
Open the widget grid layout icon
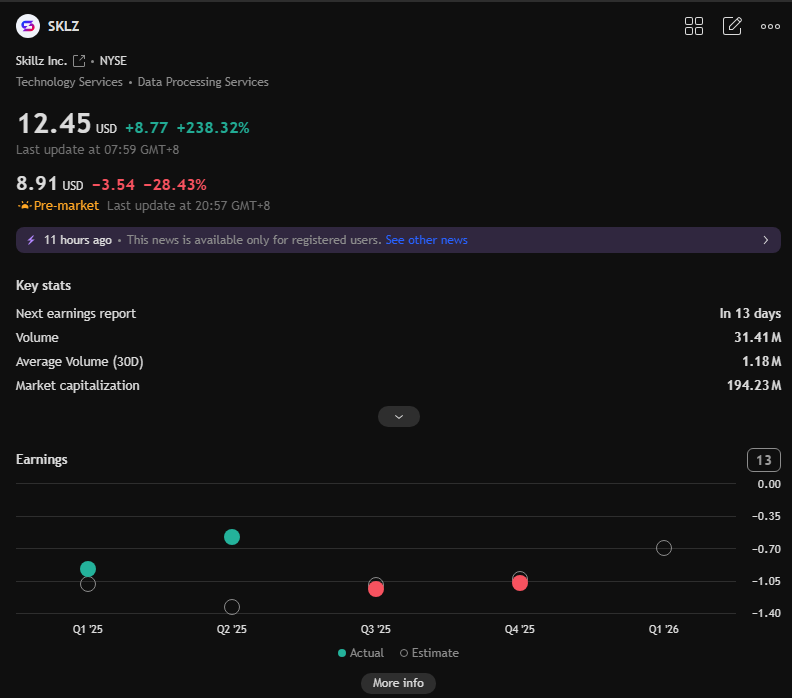click(694, 26)
